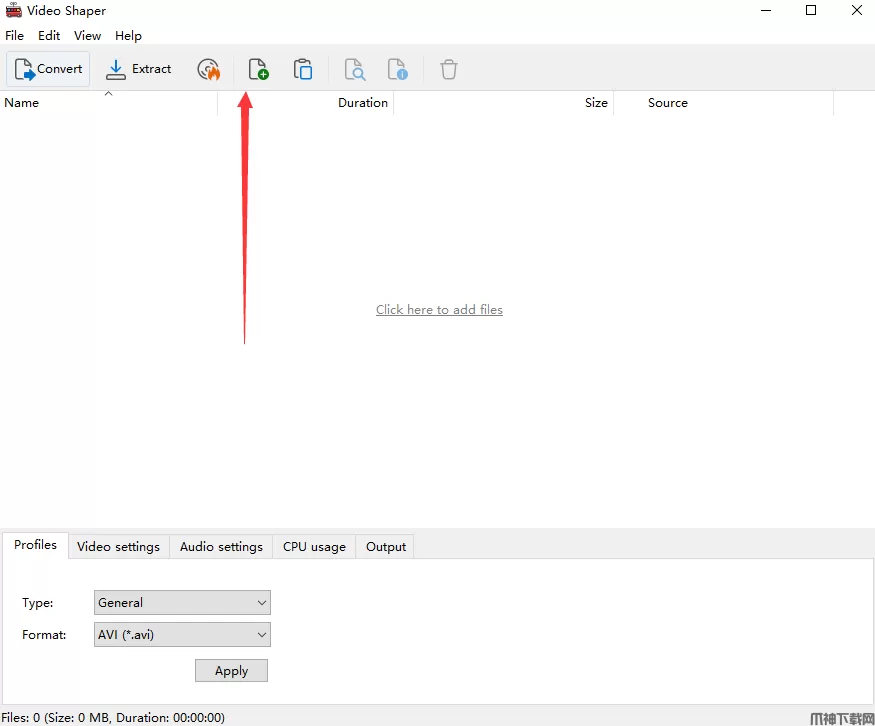Open the File menu
Viewport: 875px width, 726px height.
(15, 36)
